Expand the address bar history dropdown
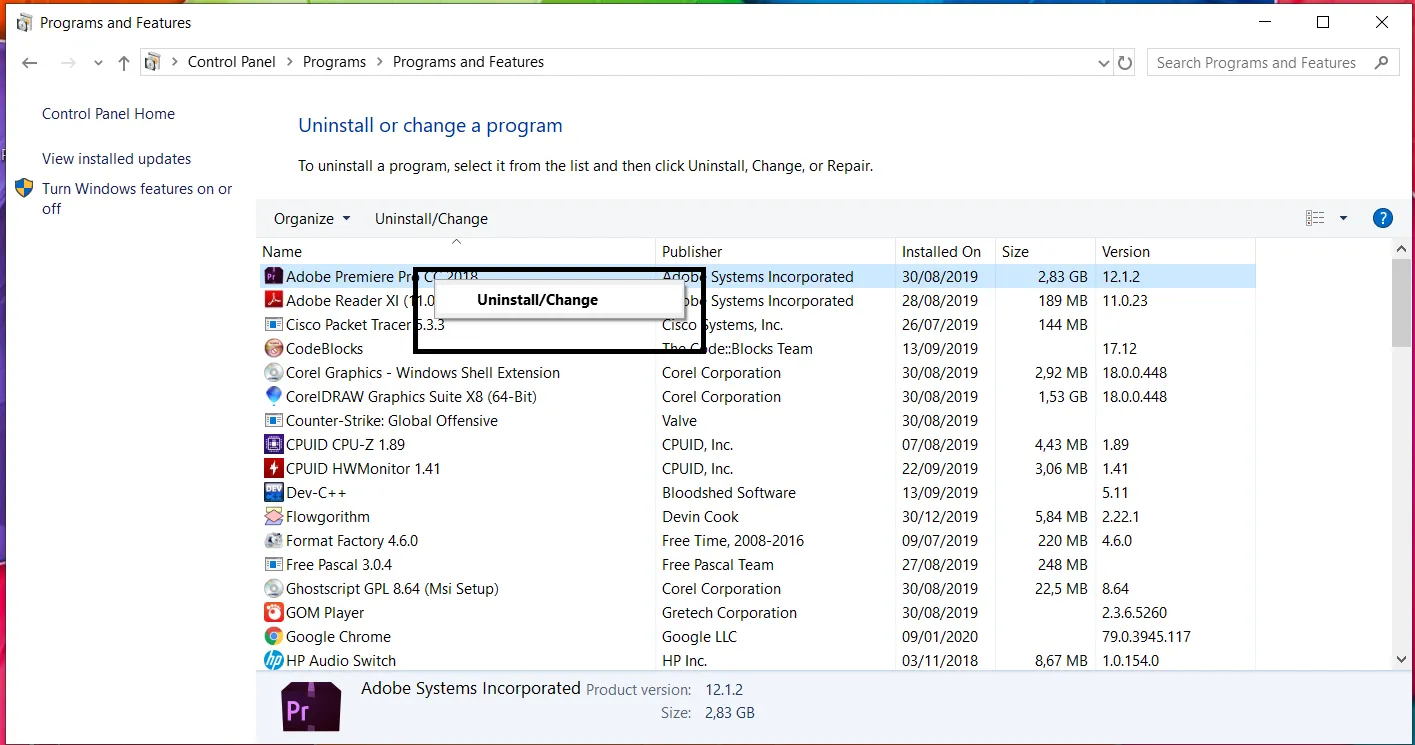Viewport: 1415px width, 745px height. point(1103,63)
